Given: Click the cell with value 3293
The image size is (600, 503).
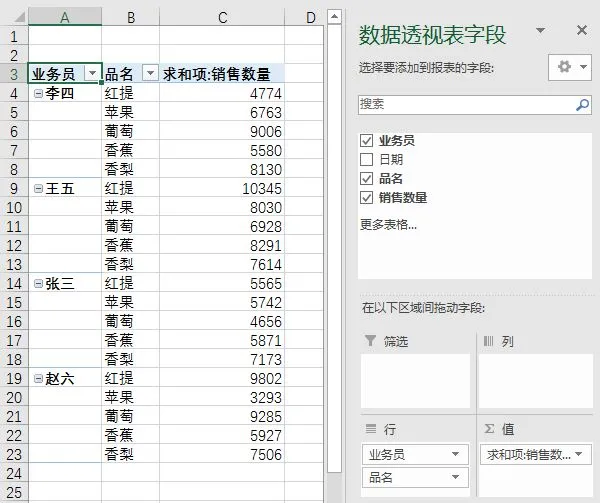Looking at the screenshot, I should click(222, 397).
